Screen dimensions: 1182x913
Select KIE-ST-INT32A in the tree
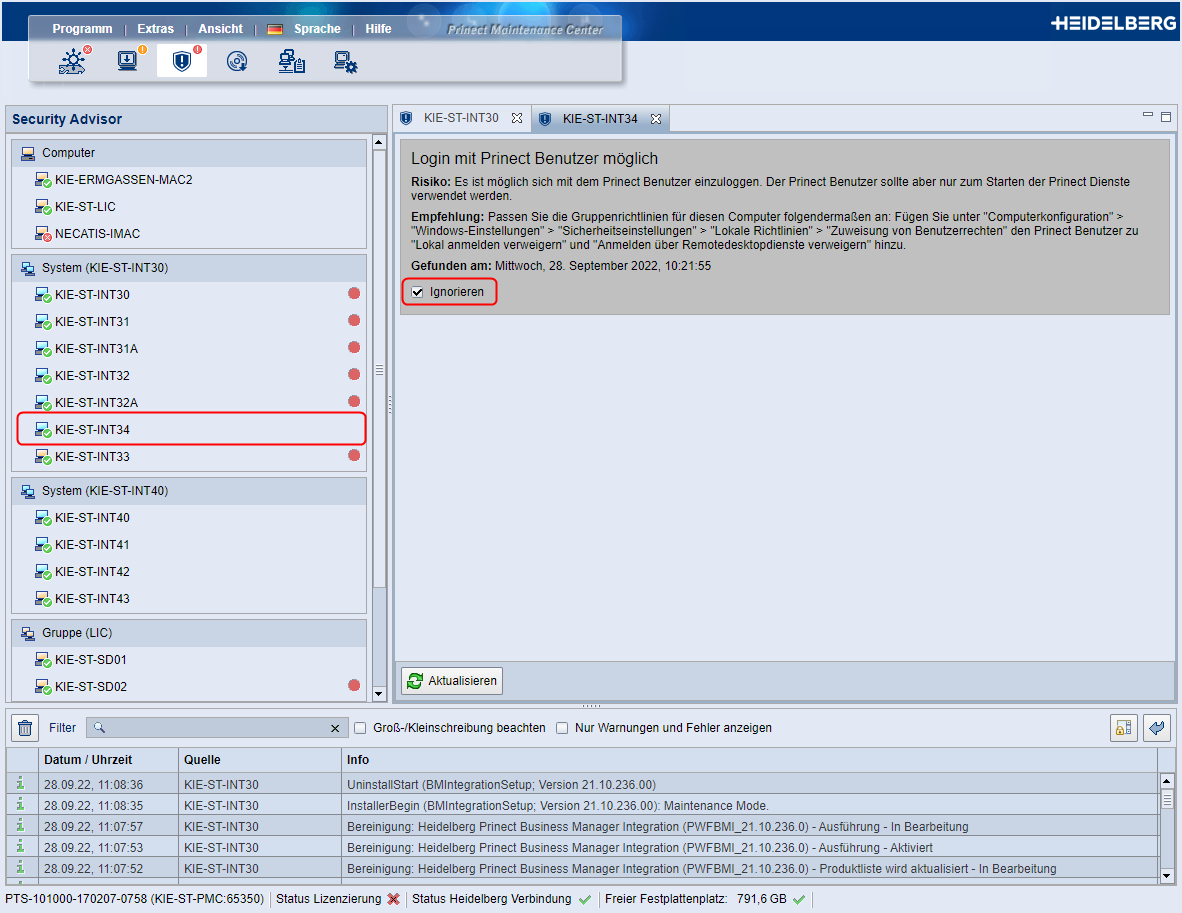96,403
